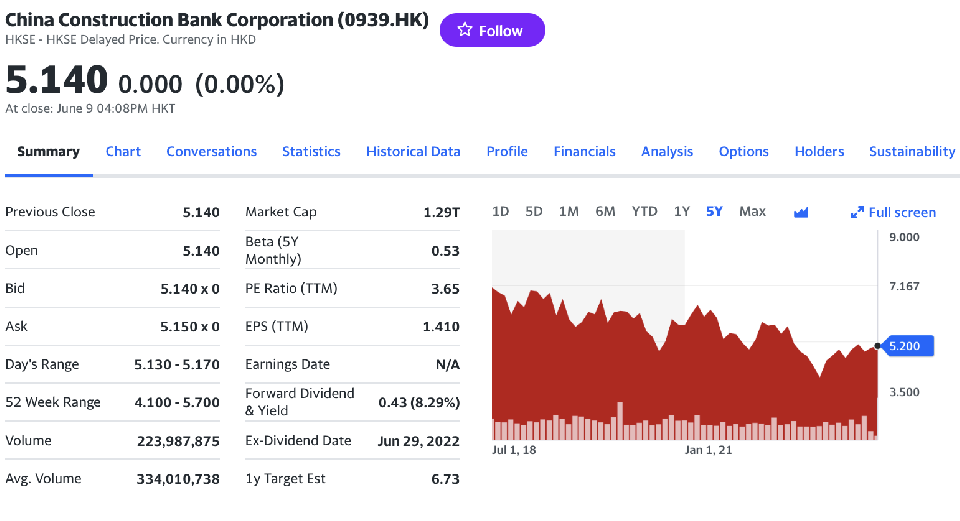The width and height of the screenshot is (960, 521).
Task: Open the Holders tab
Action: pos(819,151)
